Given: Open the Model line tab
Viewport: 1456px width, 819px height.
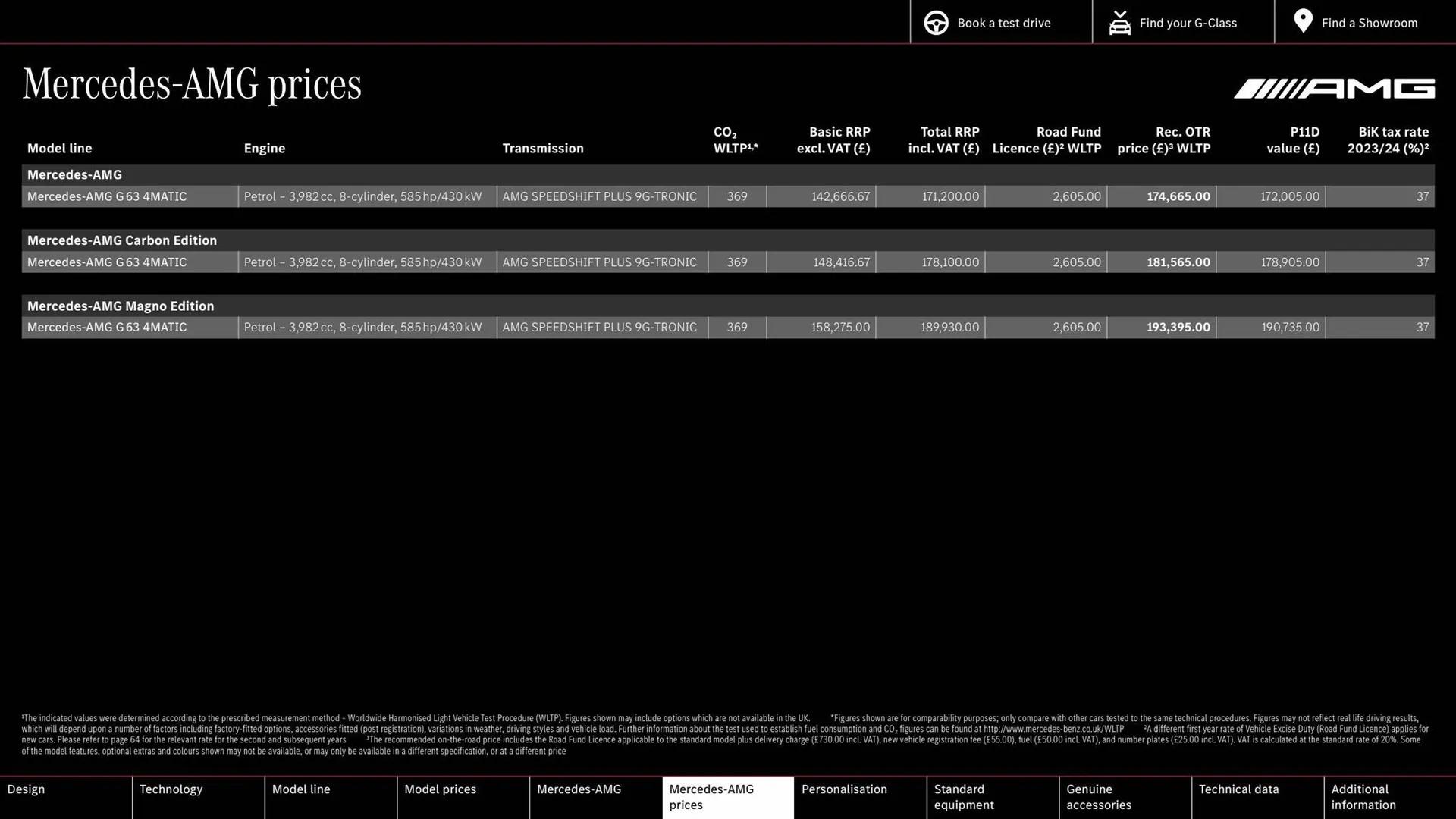Looking at the screenshot, I should (301, 789).
